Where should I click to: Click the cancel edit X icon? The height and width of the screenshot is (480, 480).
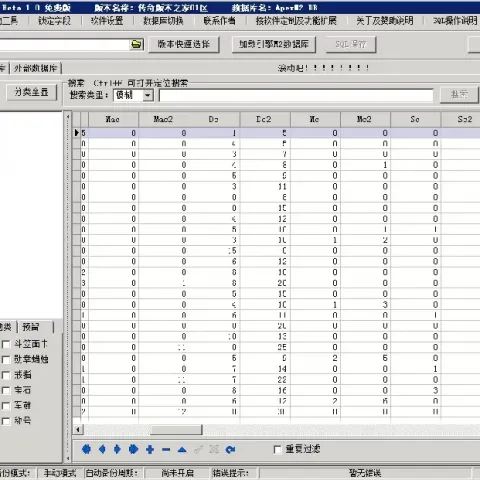pos(214,449)
